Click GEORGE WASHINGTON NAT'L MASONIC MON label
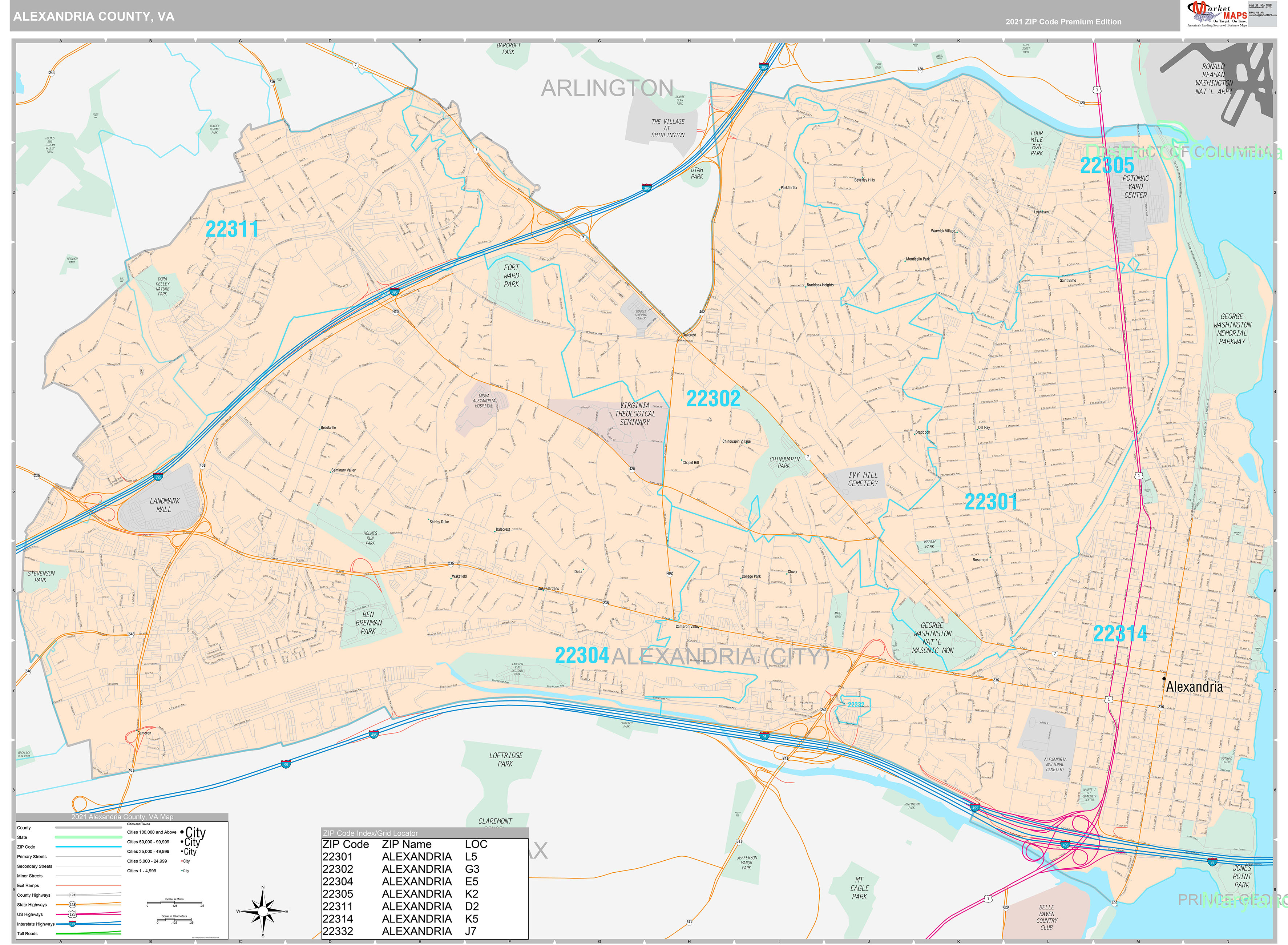1288x945 pixels. [932, 638]
